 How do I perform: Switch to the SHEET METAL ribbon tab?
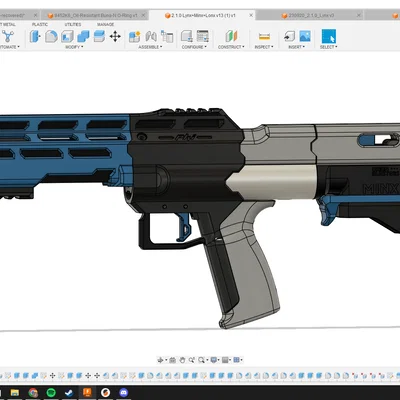point(8,24)
